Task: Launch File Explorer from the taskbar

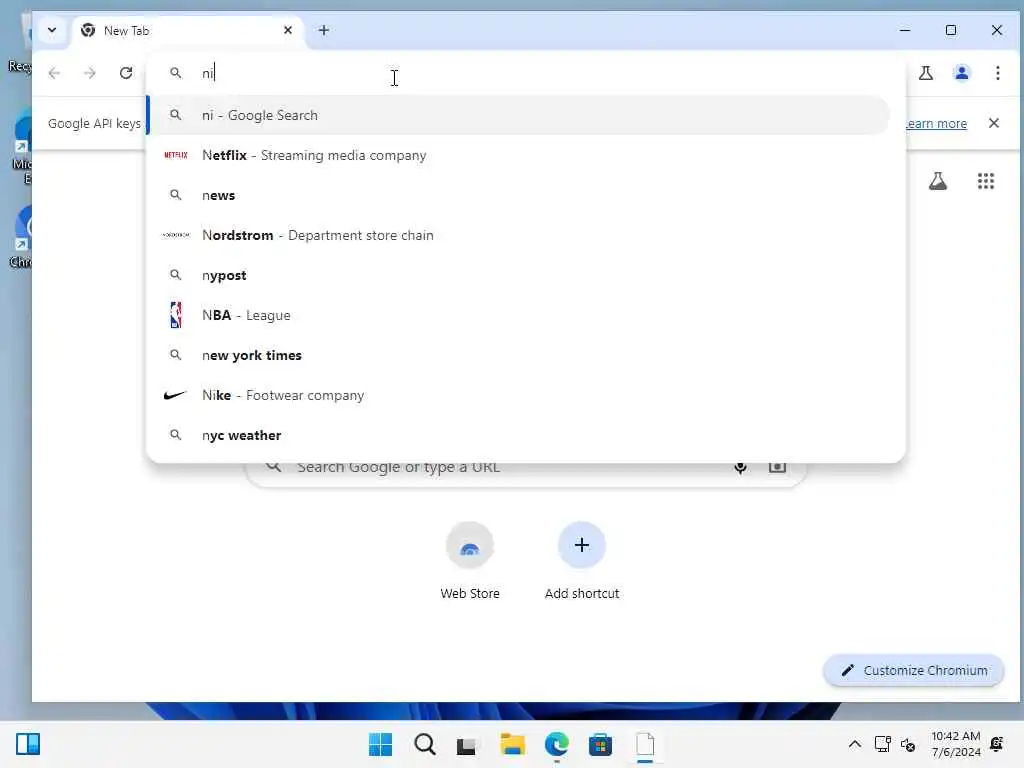Action: [x=513, y=744]
